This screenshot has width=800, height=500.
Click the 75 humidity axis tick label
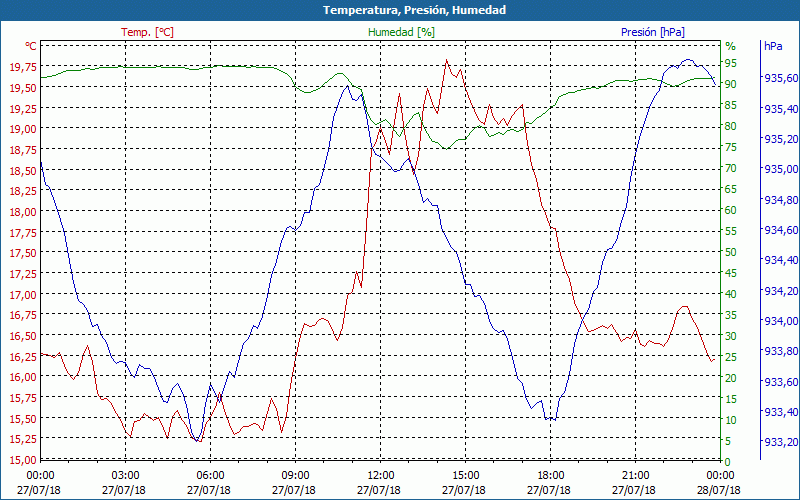tap(731, 147)
